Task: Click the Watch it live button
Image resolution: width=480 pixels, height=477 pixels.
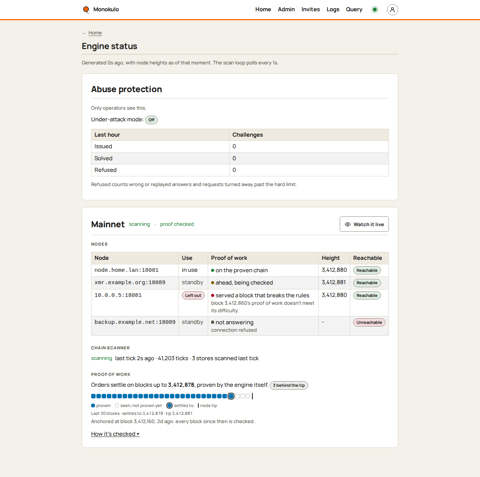Action: (364, 224)
